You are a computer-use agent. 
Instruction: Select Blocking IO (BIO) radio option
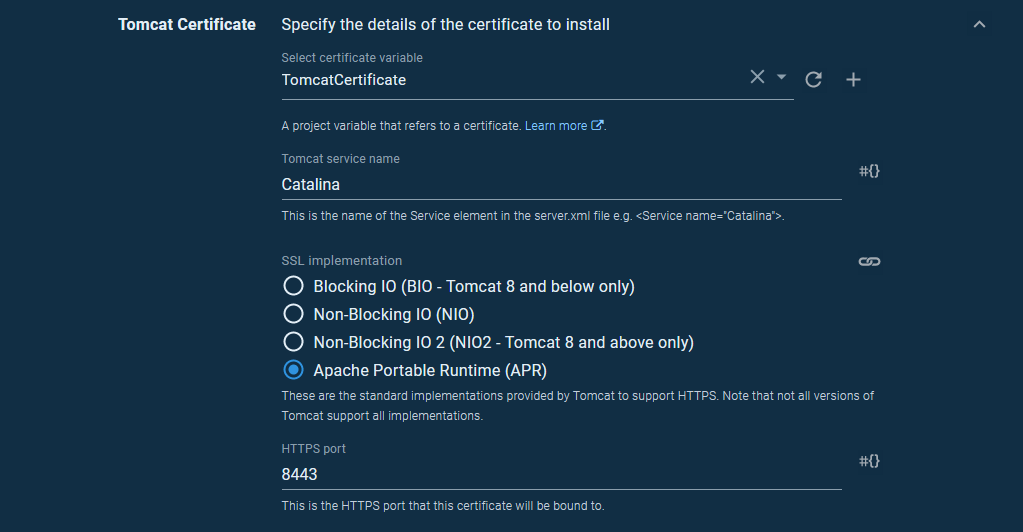pos(293,286)
